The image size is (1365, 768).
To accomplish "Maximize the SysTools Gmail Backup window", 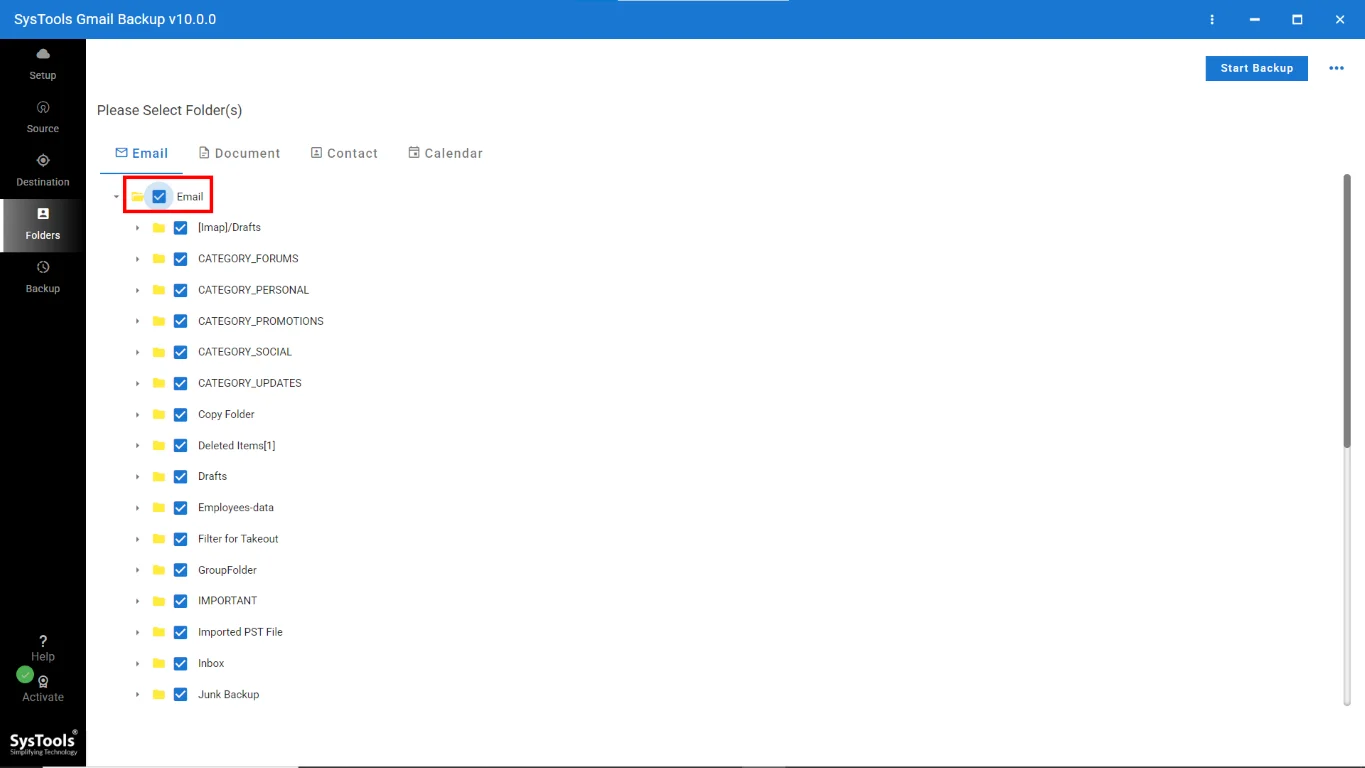I will coord(1297,19).
